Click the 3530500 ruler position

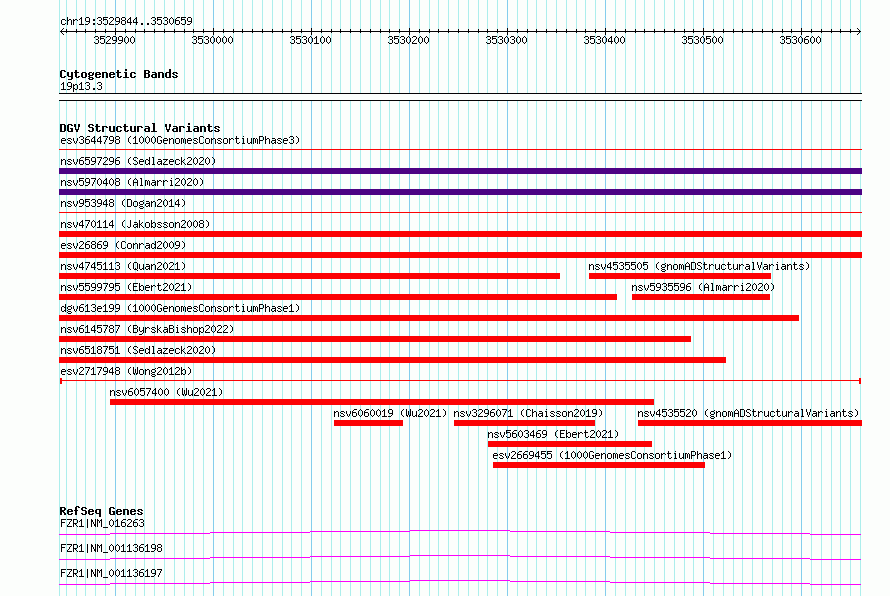click(x=703, y=40)
